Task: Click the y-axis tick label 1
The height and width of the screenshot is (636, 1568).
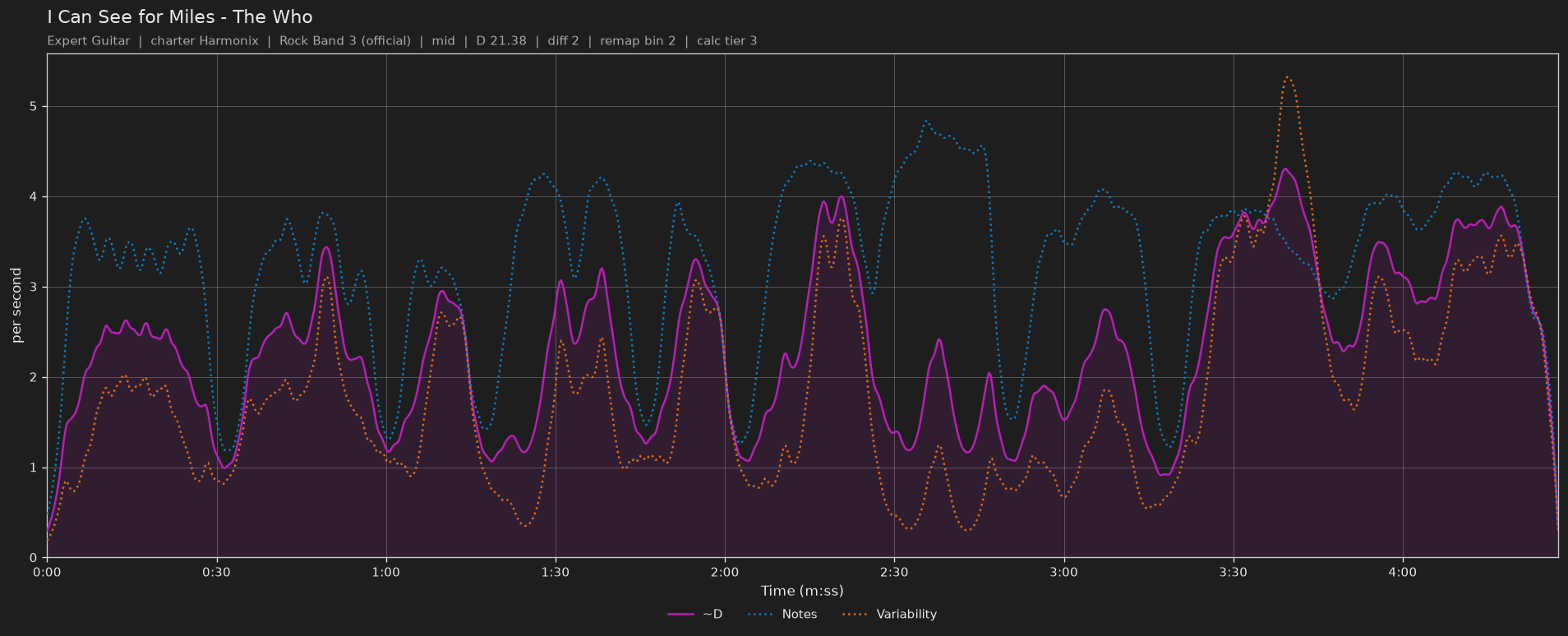Action: [x=35, y=468]
